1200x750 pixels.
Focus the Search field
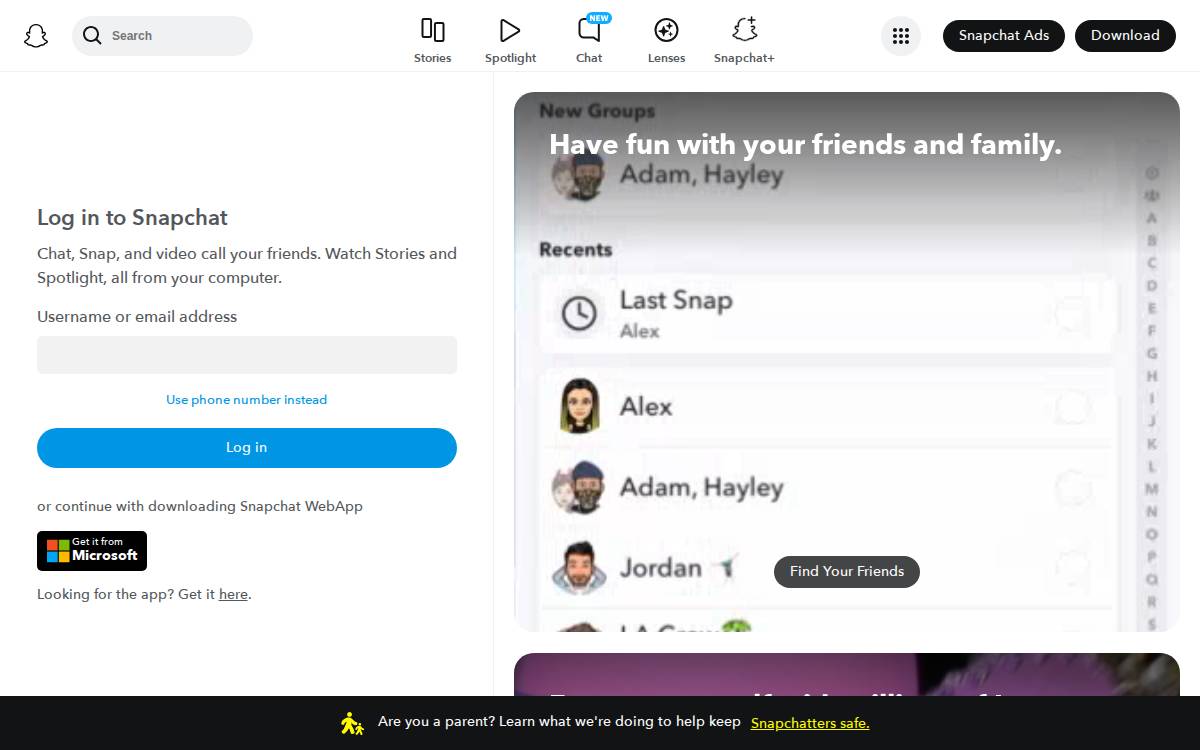coord(162,36)
